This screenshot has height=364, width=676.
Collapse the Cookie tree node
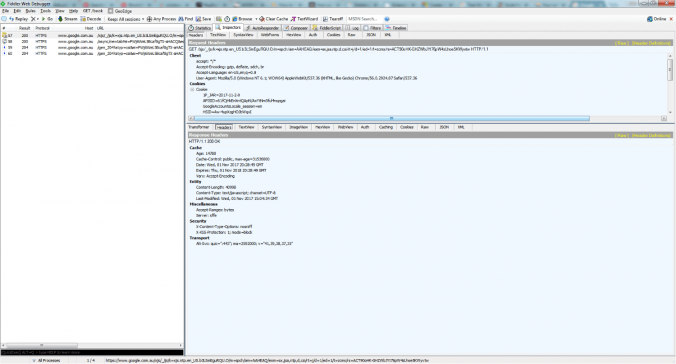tap(192, 89)
